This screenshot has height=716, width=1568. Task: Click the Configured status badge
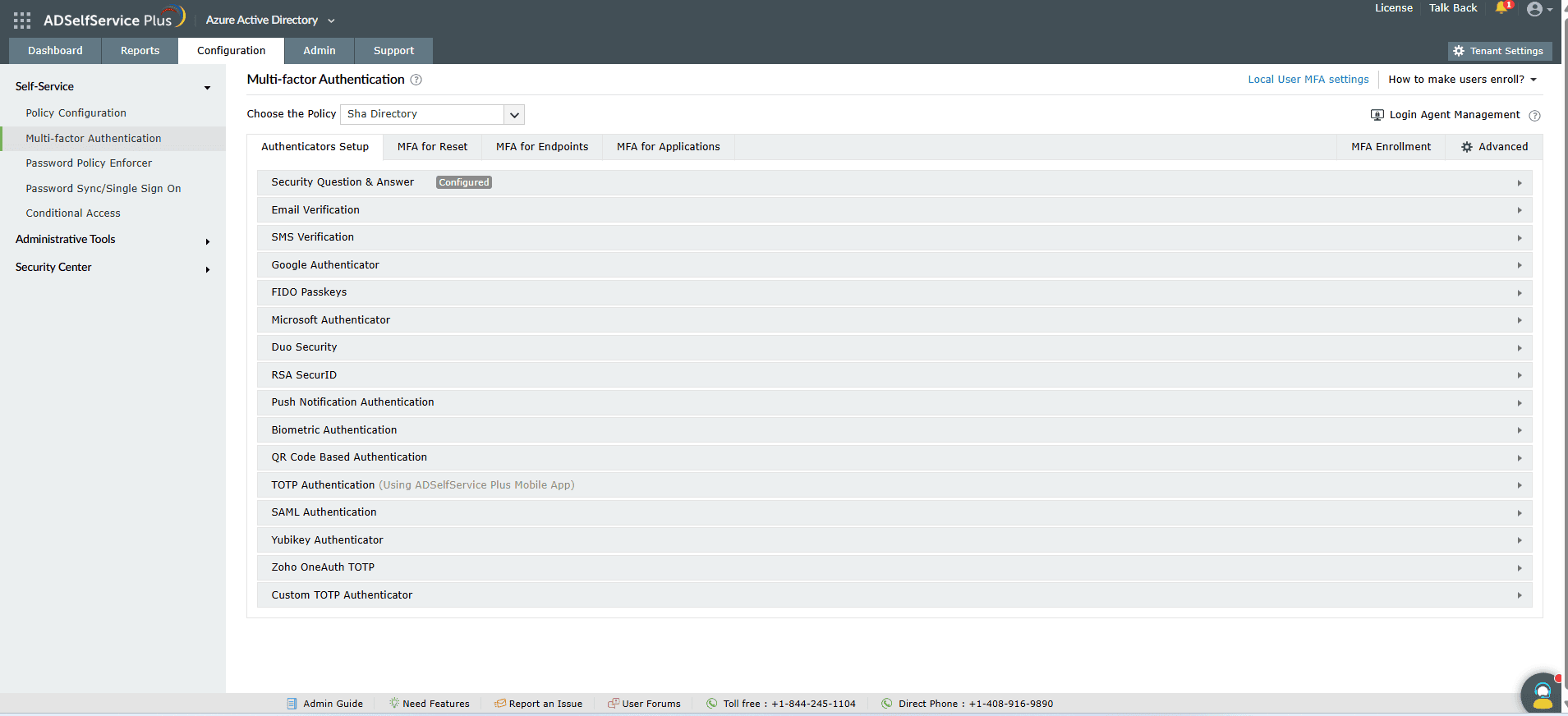[464, 182]
